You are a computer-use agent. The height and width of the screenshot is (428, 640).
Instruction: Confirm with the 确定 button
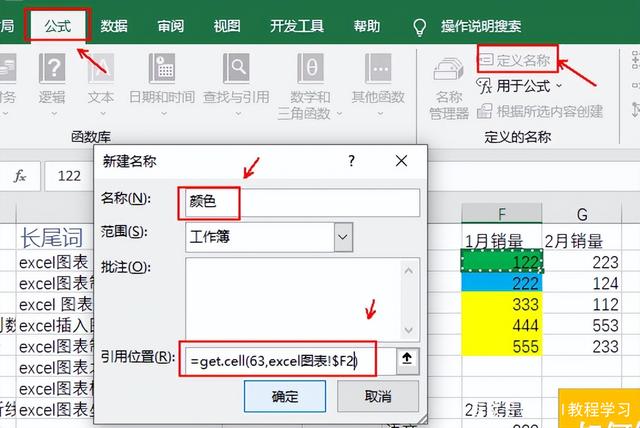coord(285,396)
